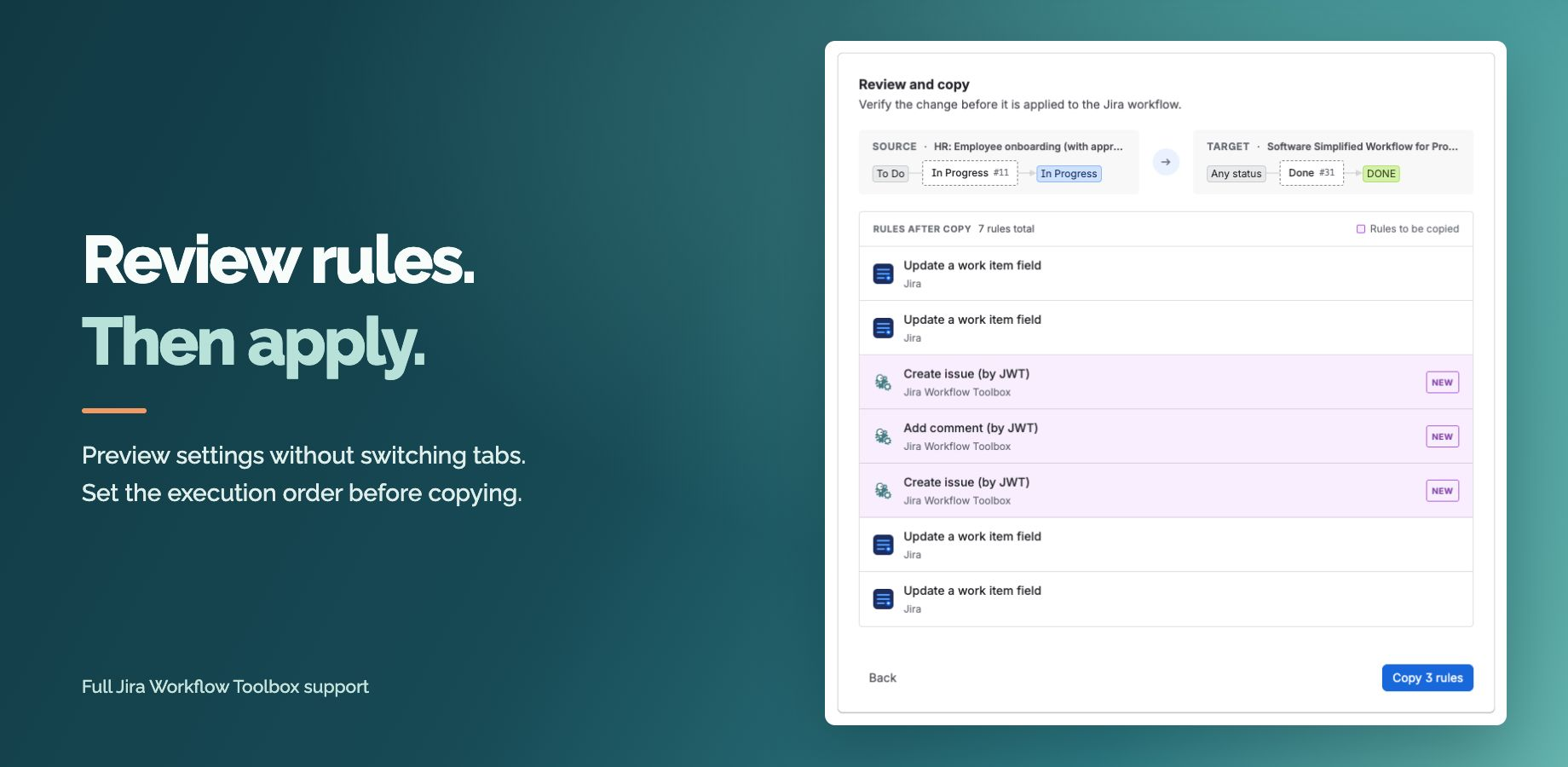Click the 'Jira Workflow Toolbox' subtitle under Add comment
This screenshot has height=767, width=1568.
click(x=957, y=447)
